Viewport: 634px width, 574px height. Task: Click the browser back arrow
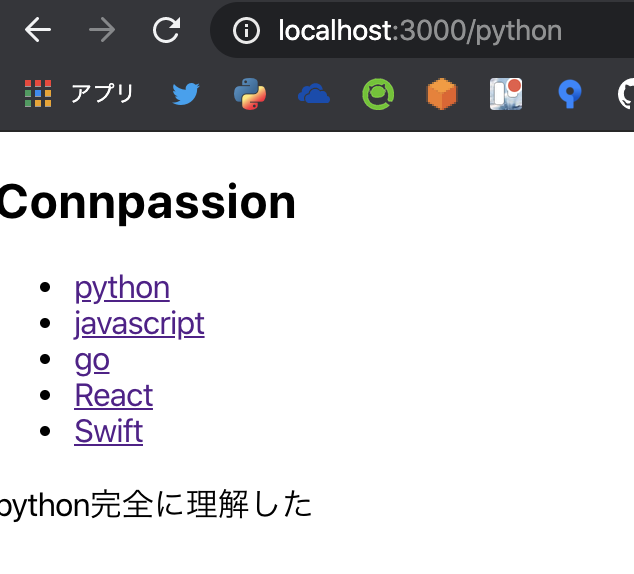[38, 30]
